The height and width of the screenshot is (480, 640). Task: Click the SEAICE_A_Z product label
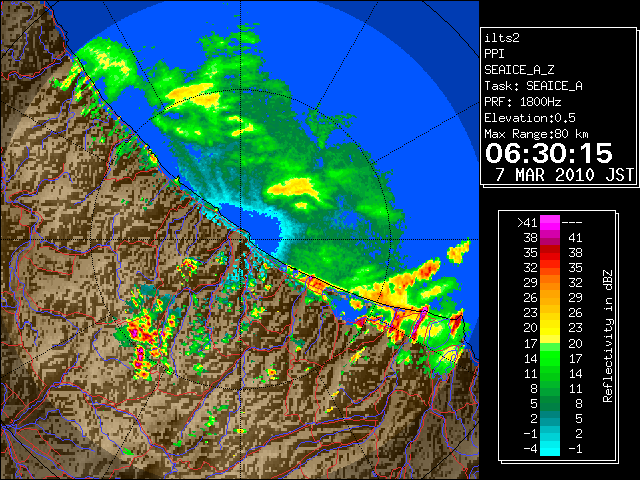[x=519, y=70]
